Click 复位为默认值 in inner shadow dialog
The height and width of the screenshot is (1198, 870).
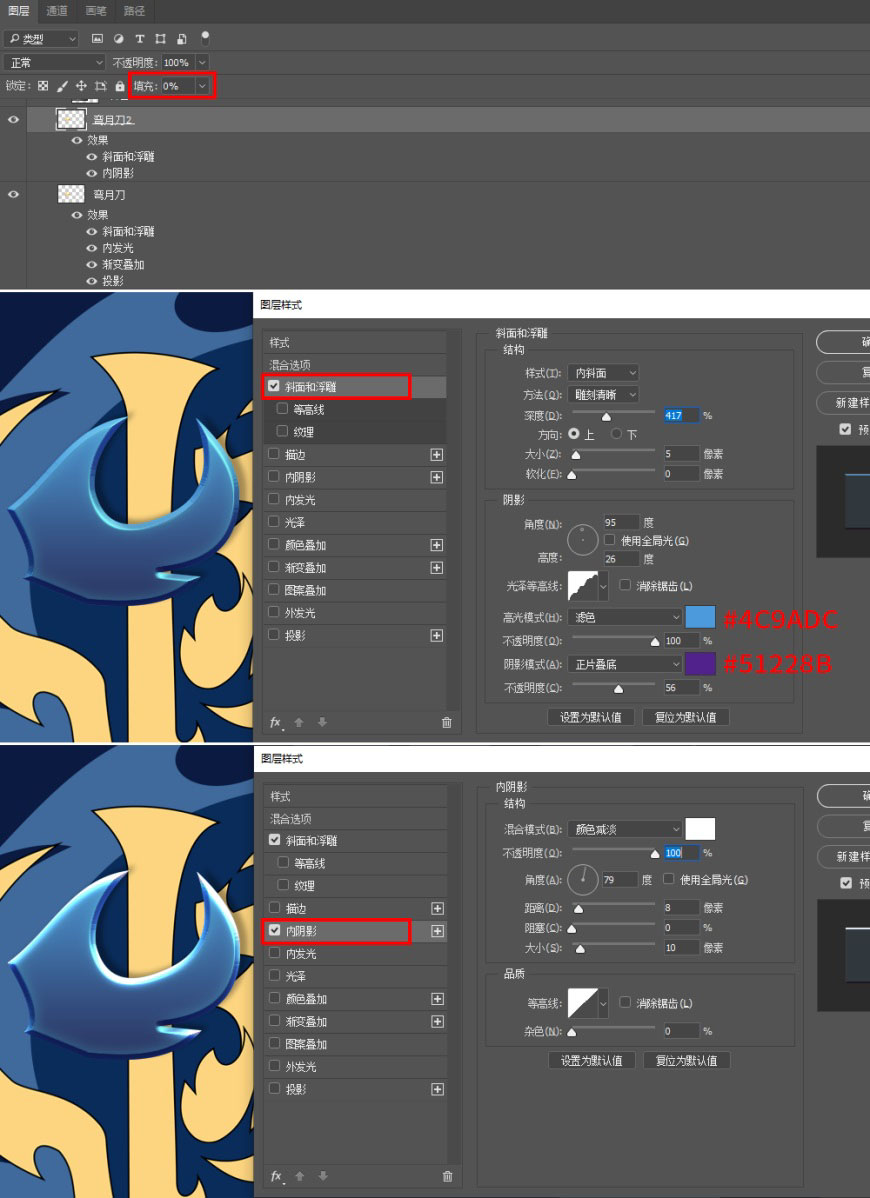coord(687,1060)
